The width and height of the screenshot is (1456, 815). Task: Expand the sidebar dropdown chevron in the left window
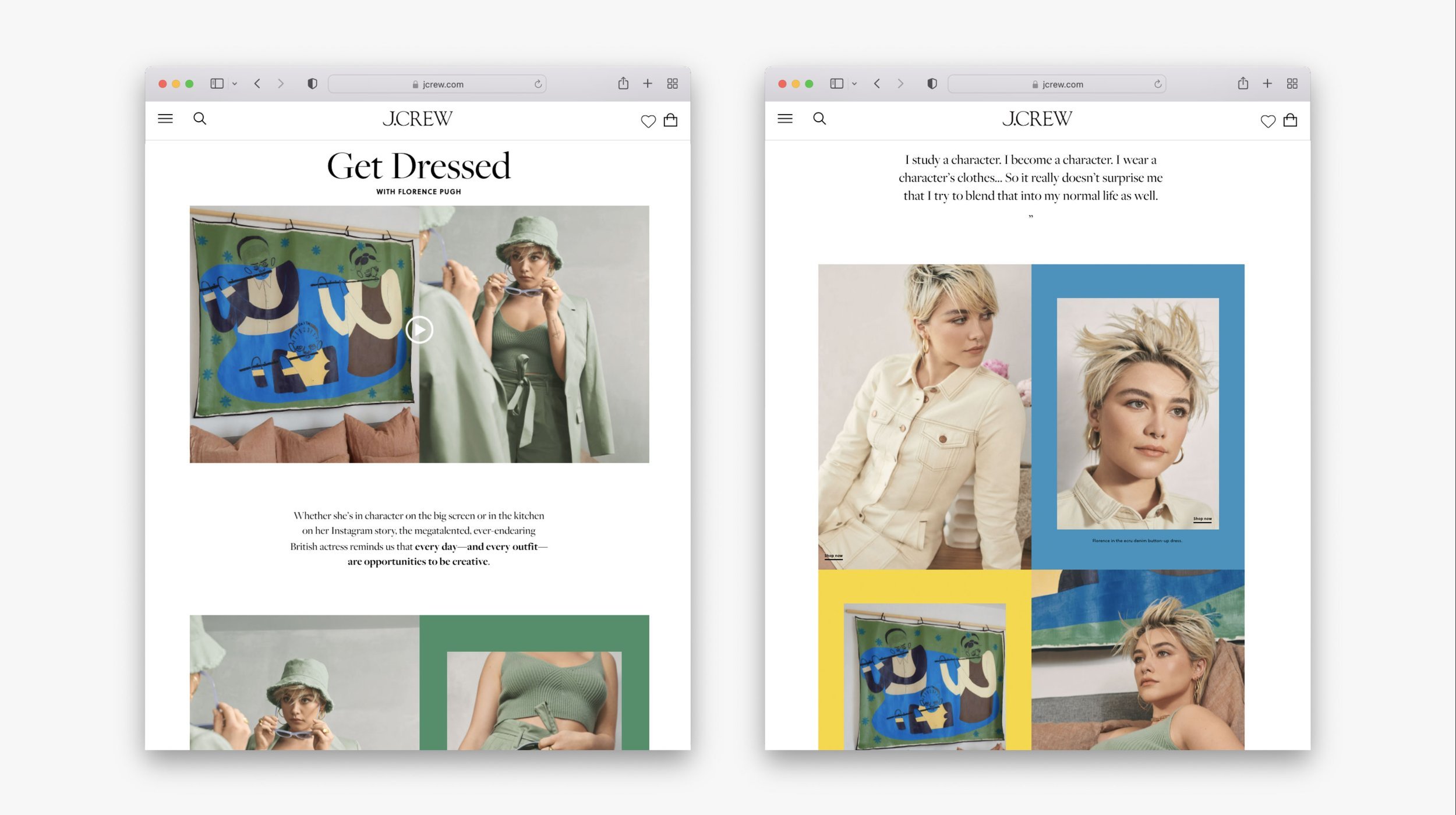pyautogui.click(x=235, y=84)
